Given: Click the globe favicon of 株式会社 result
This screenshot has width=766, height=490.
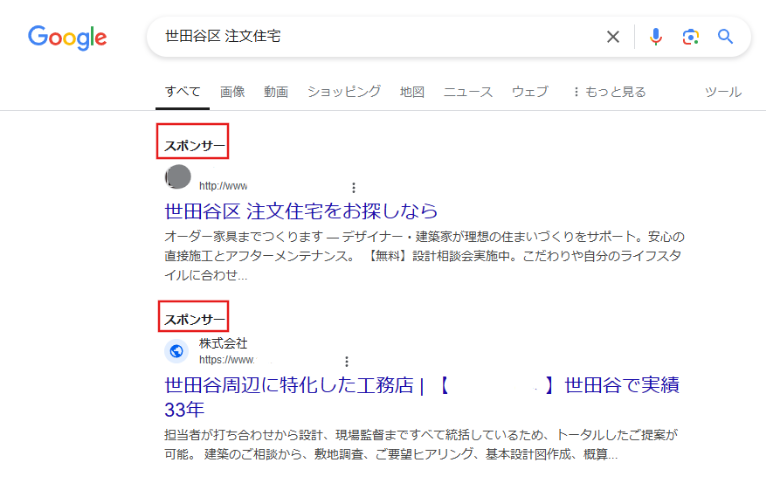Looking at the screenshot, I should [176, 351].
